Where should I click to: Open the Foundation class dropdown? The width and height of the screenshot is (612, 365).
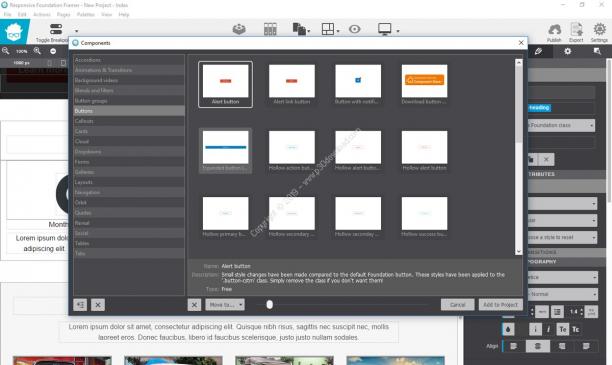561,125
